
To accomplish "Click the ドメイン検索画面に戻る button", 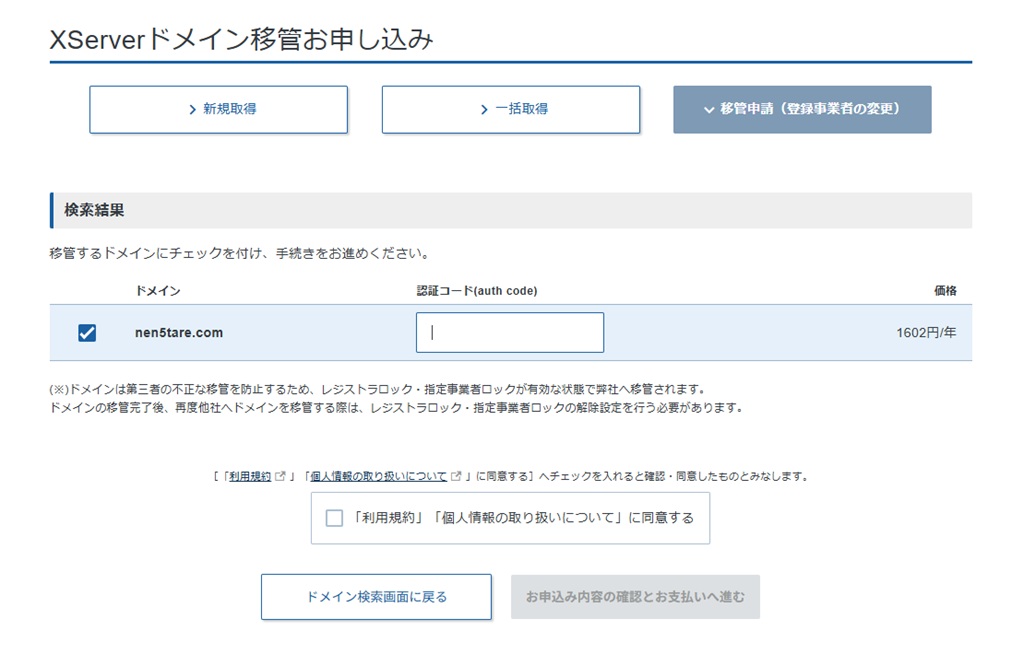I will (376, 597).
